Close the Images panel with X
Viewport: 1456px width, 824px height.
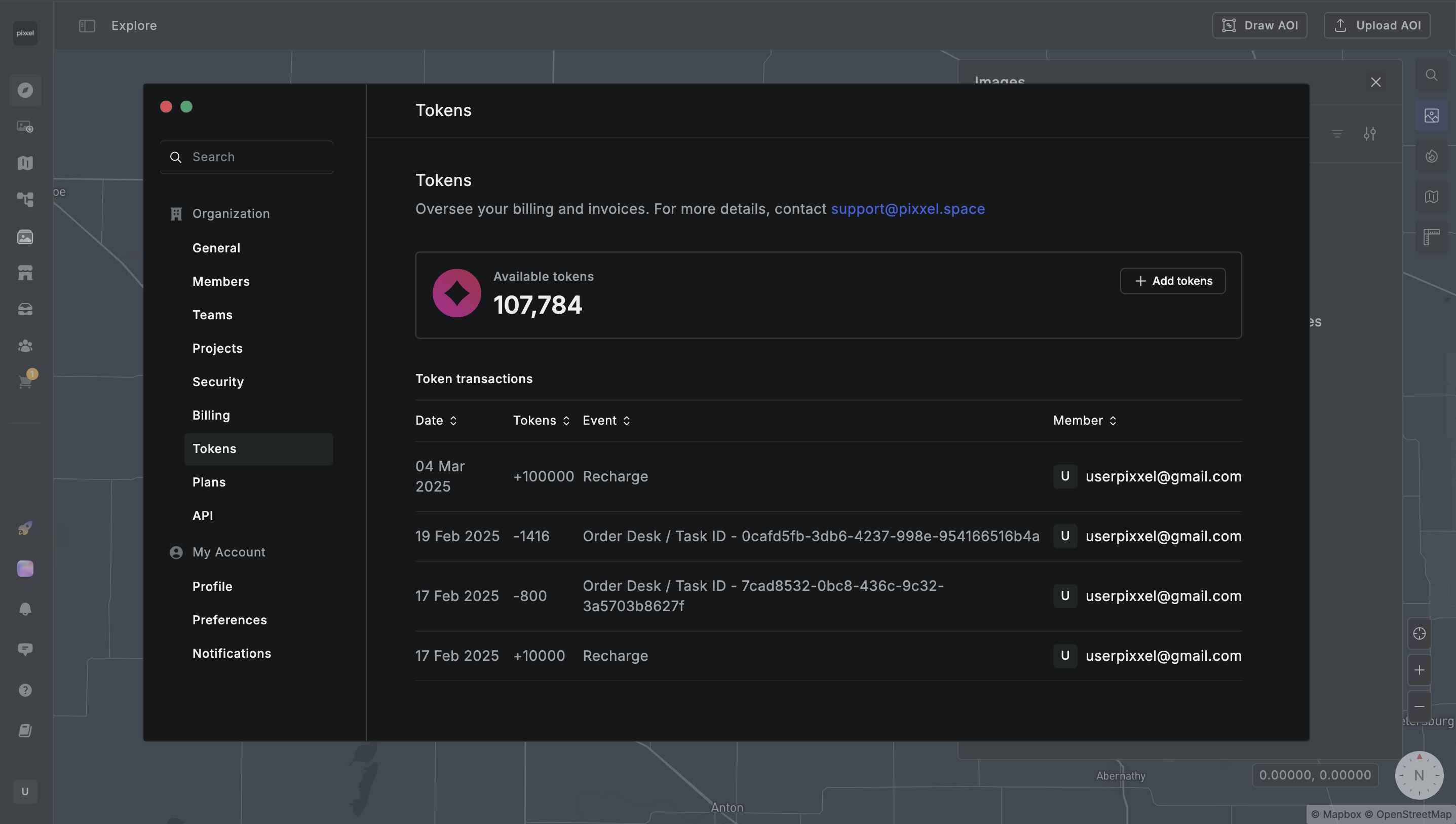(x=1375, y=82)
